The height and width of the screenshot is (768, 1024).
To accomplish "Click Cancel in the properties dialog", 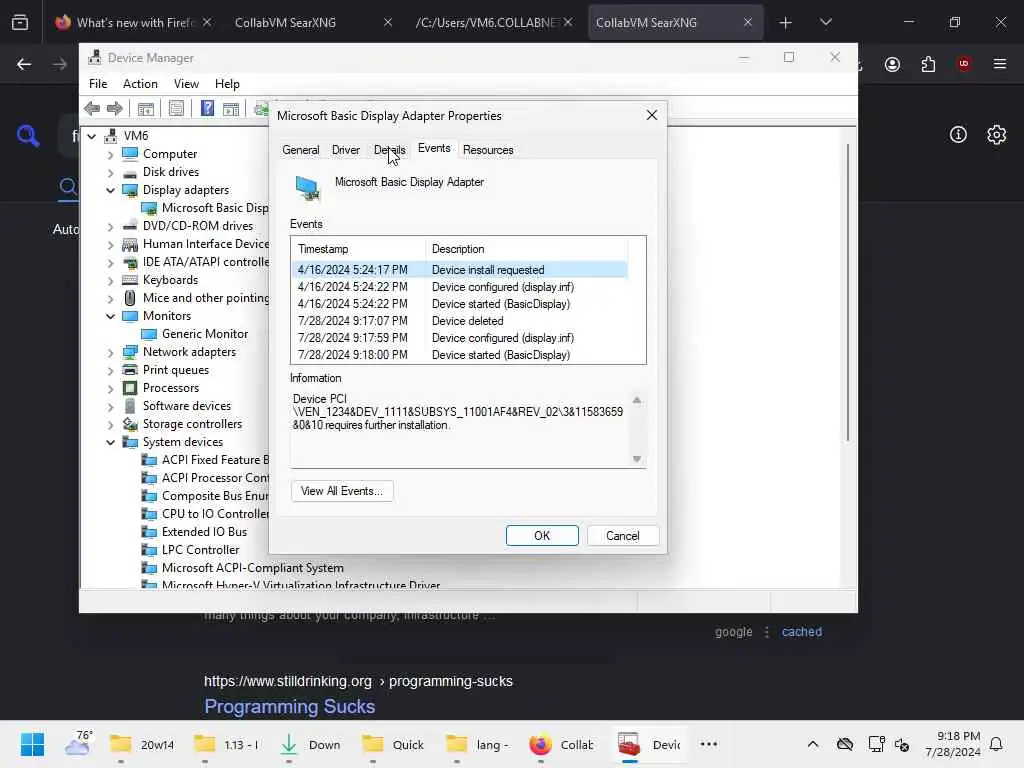I will (x=622, y=536).
